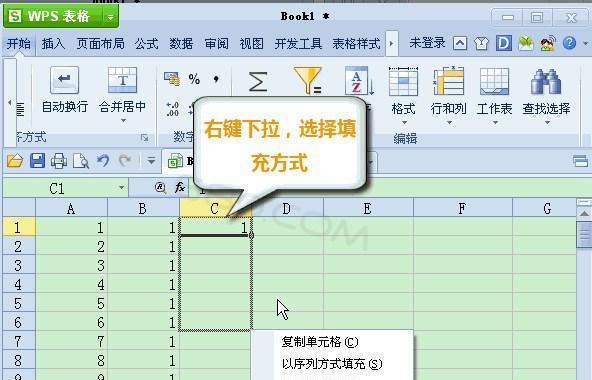Click the green plant icon beside the D
The height and width of the screenshot is (380, 592).
coord(526,43)
